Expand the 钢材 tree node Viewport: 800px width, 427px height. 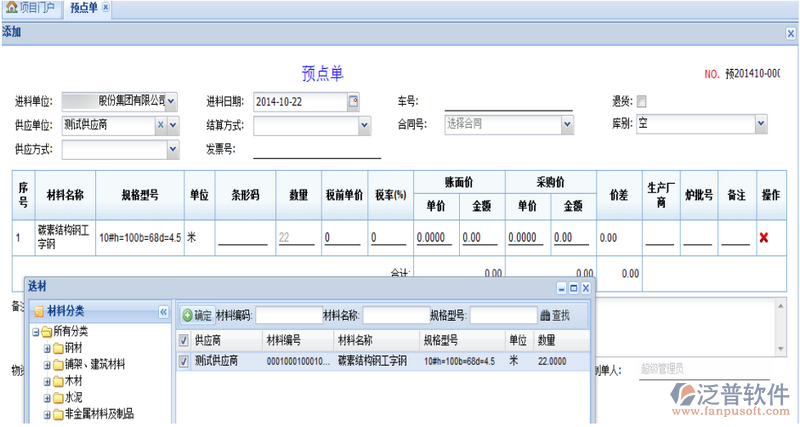click(x=47, y=349)
